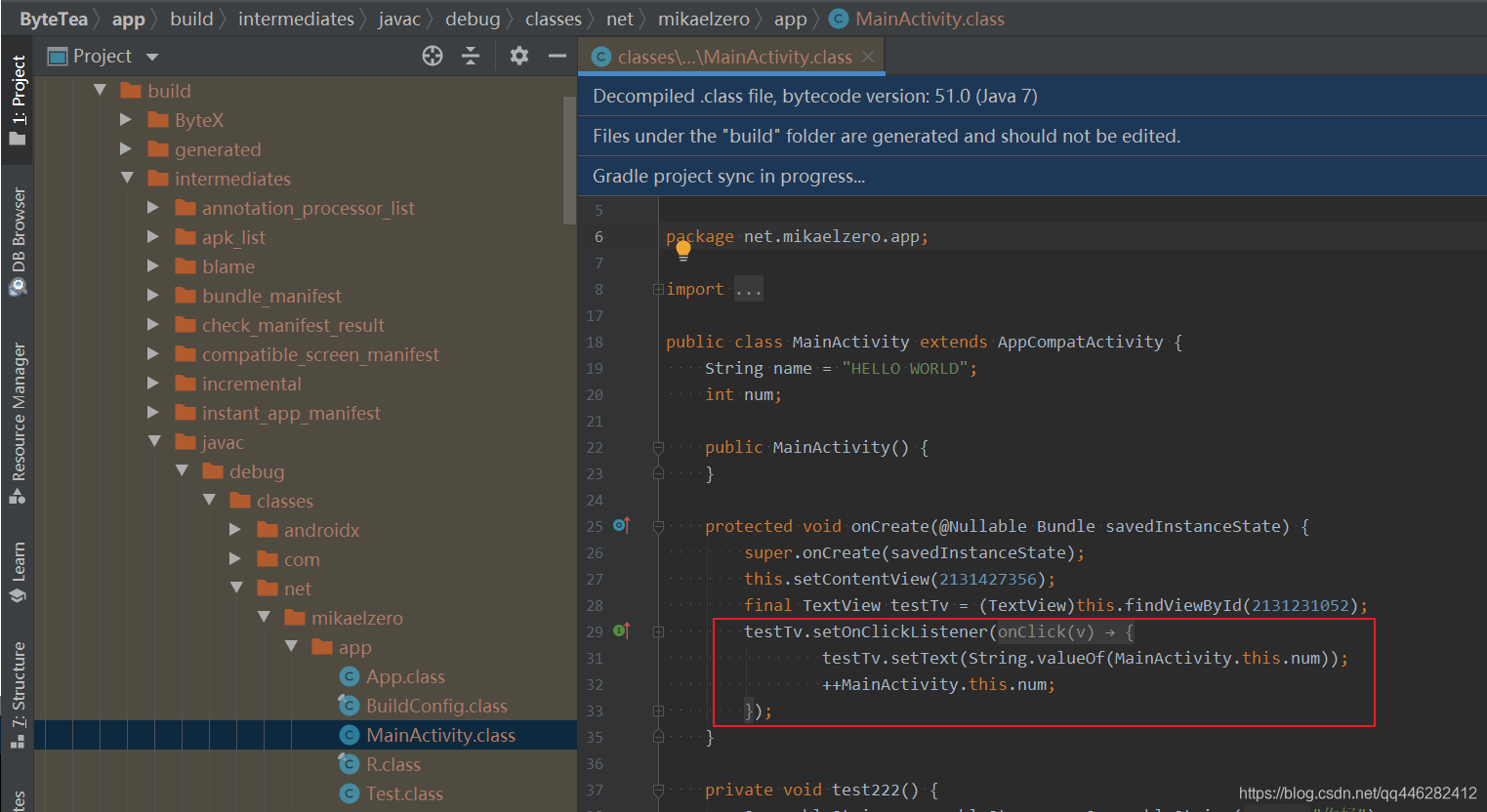Click the generated folder icon

158,149
